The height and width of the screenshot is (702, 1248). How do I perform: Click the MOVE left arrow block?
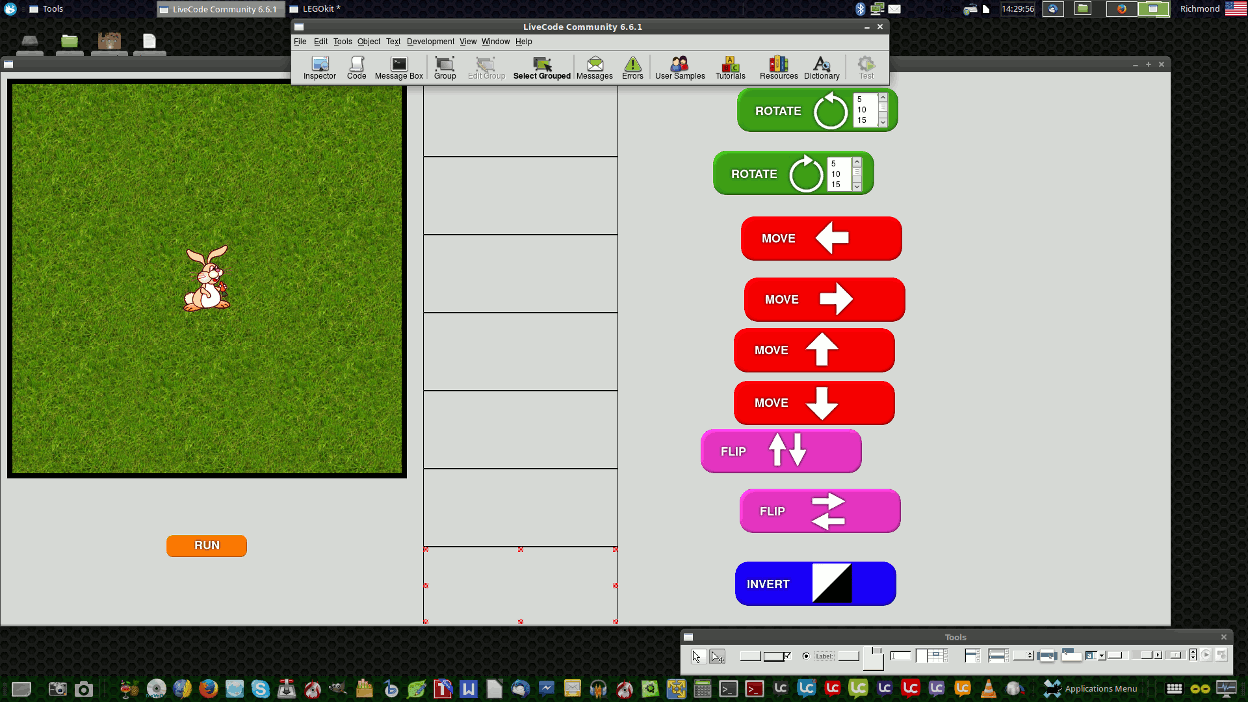point(821,238)
